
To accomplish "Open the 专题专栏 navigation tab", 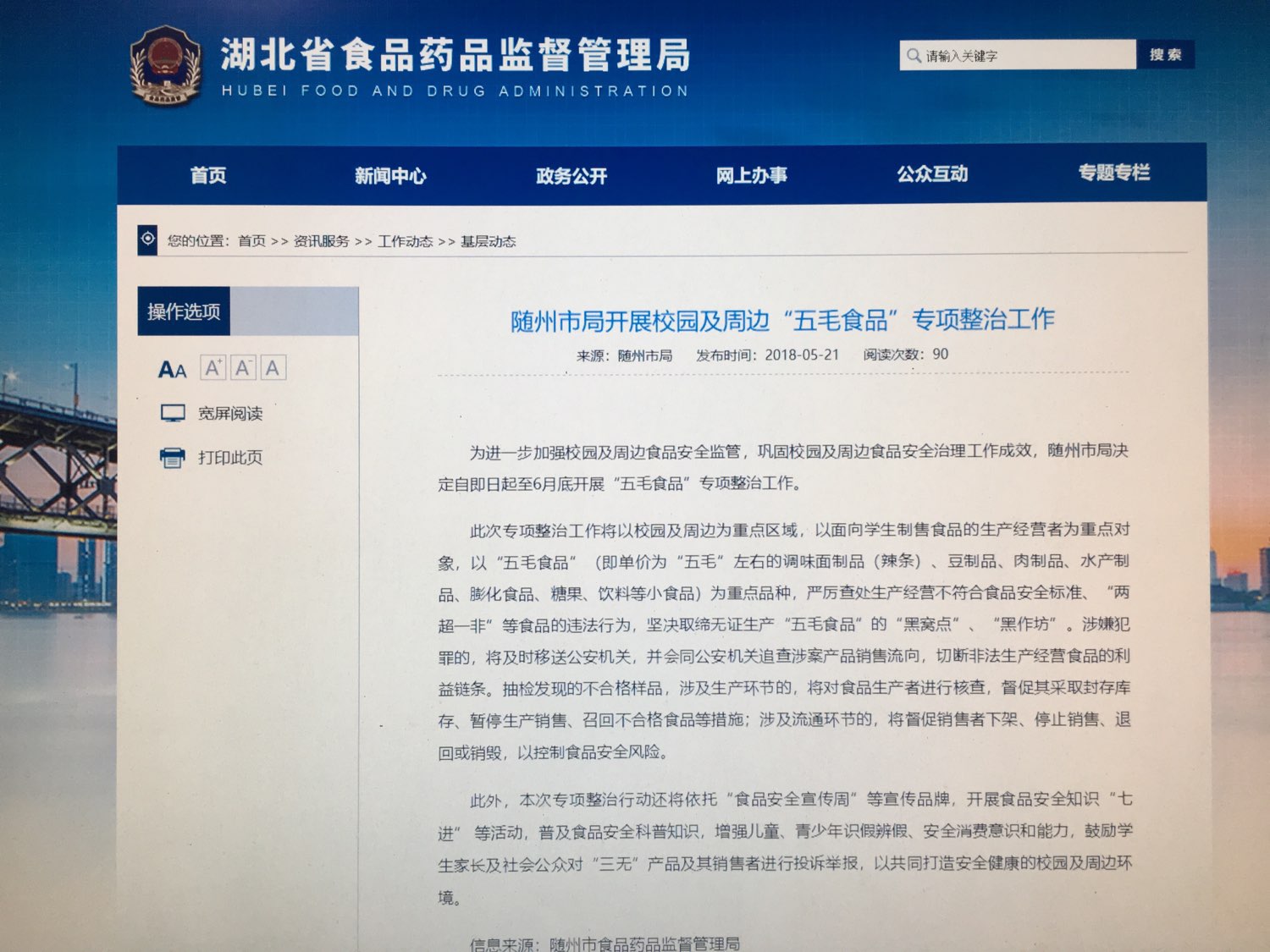I will (x=1114, y=173).
